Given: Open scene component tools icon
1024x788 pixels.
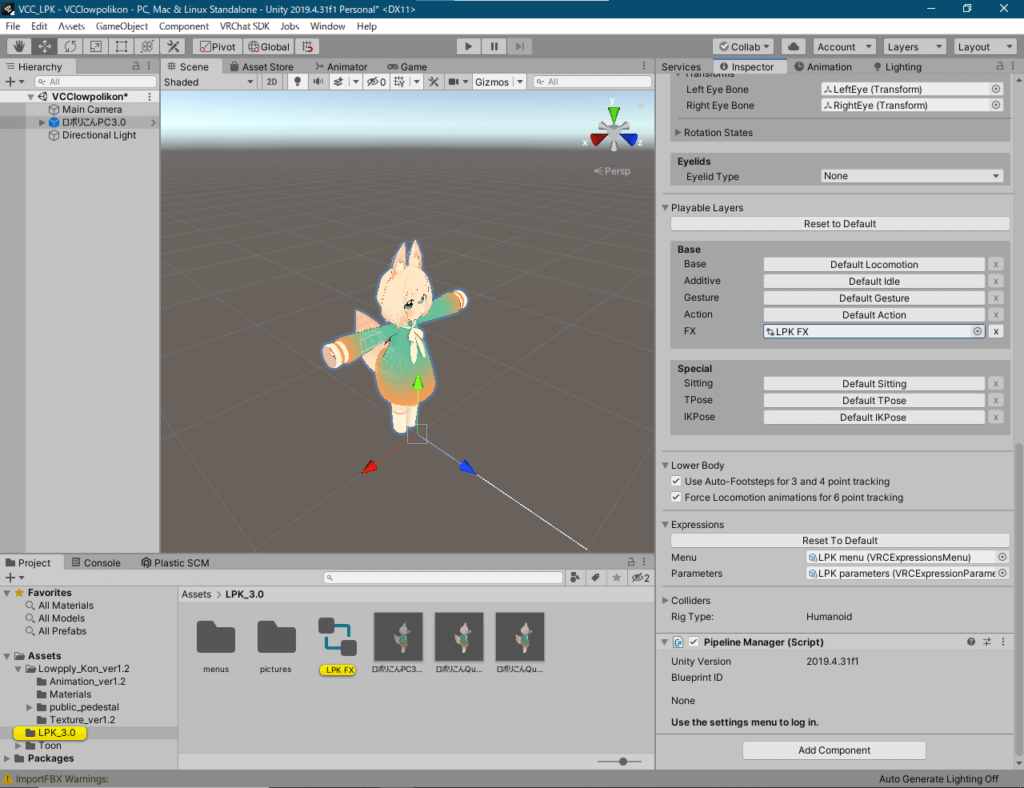Looking at the screenshot, I should coord(434,82).
